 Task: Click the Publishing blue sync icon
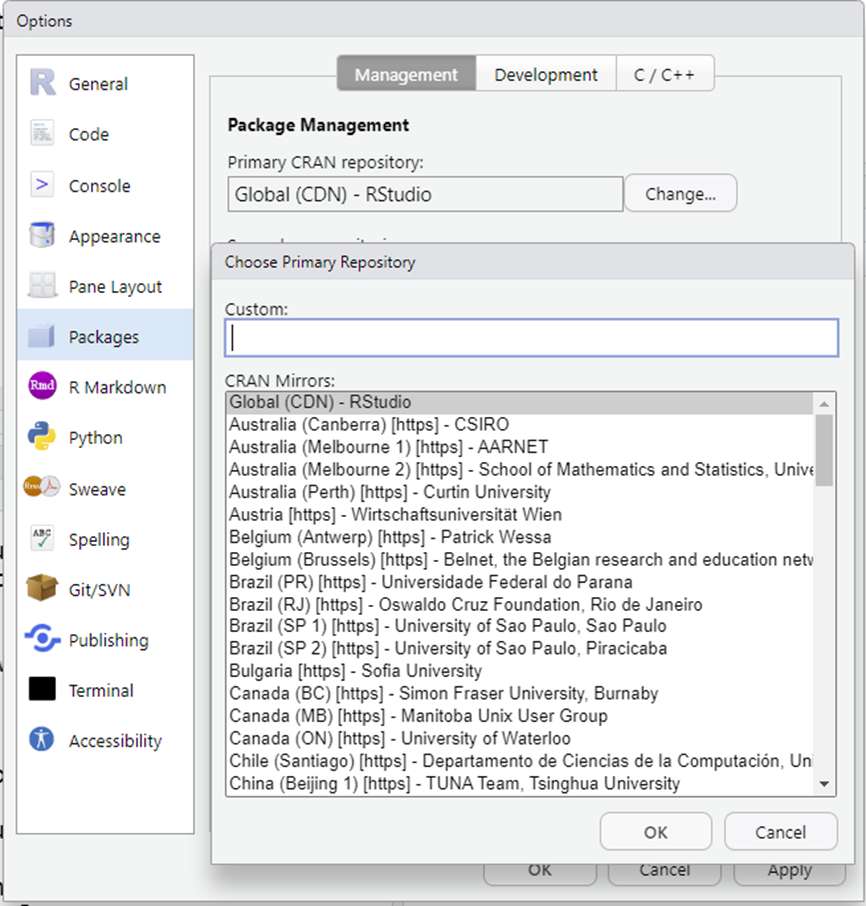[42, 638]
